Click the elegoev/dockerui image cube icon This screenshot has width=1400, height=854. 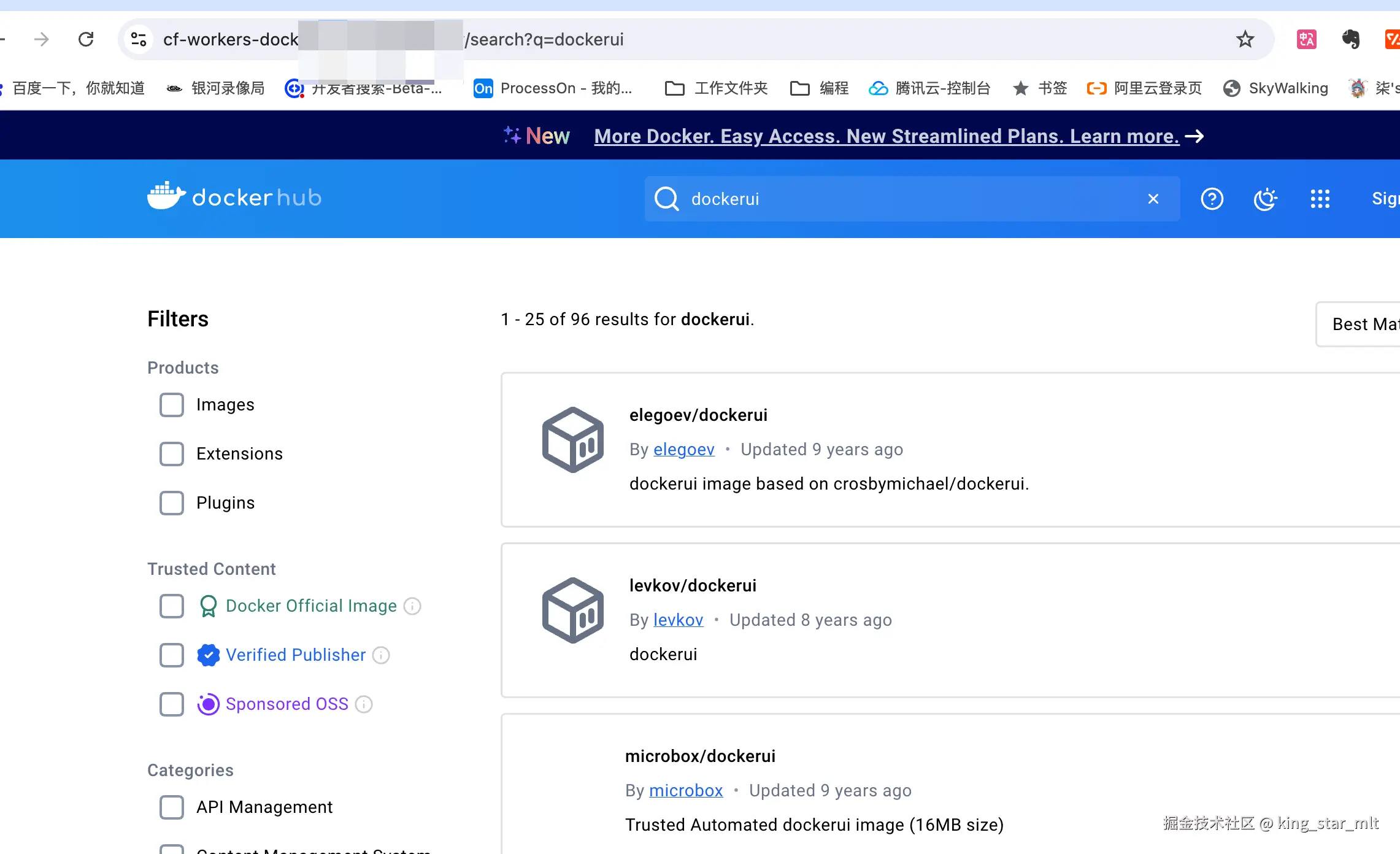(573, 440)
